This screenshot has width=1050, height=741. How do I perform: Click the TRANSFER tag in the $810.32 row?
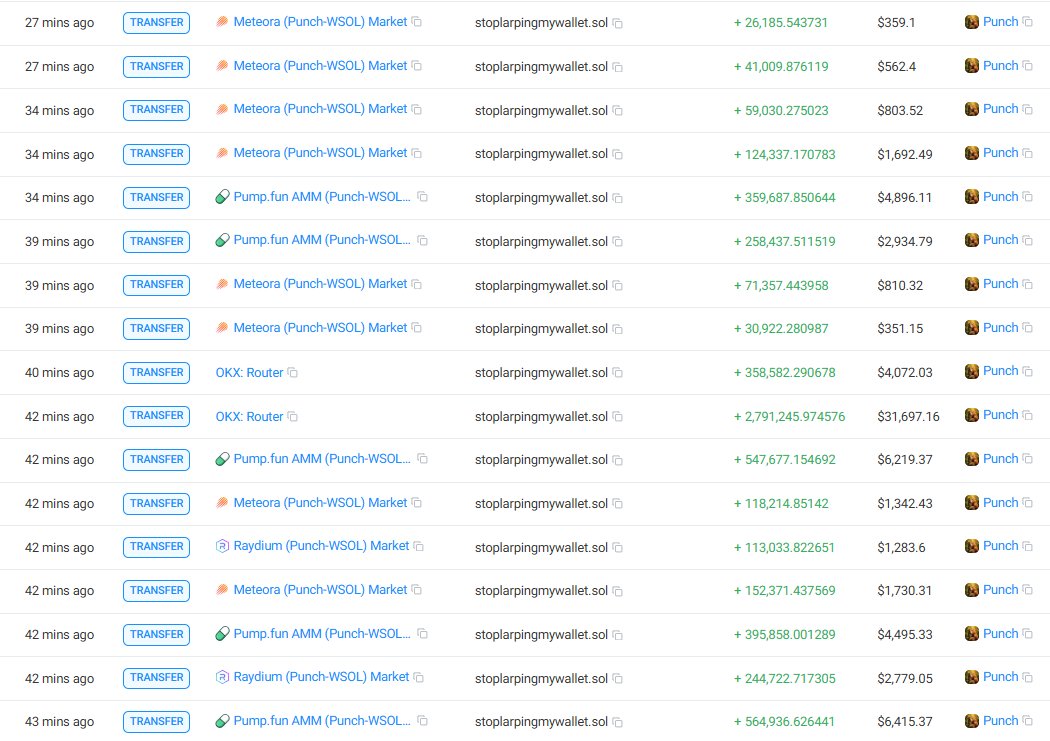(157, 284)
